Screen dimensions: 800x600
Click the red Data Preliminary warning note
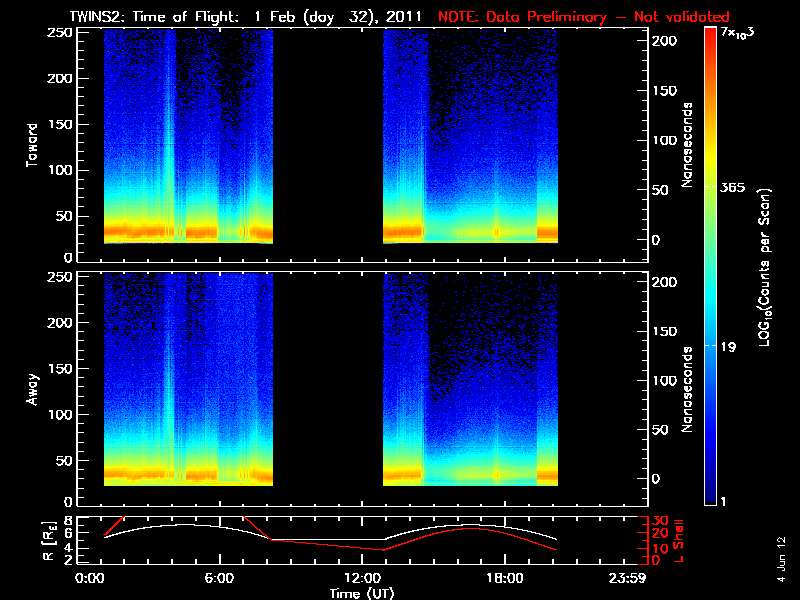(x=584, y=16)
